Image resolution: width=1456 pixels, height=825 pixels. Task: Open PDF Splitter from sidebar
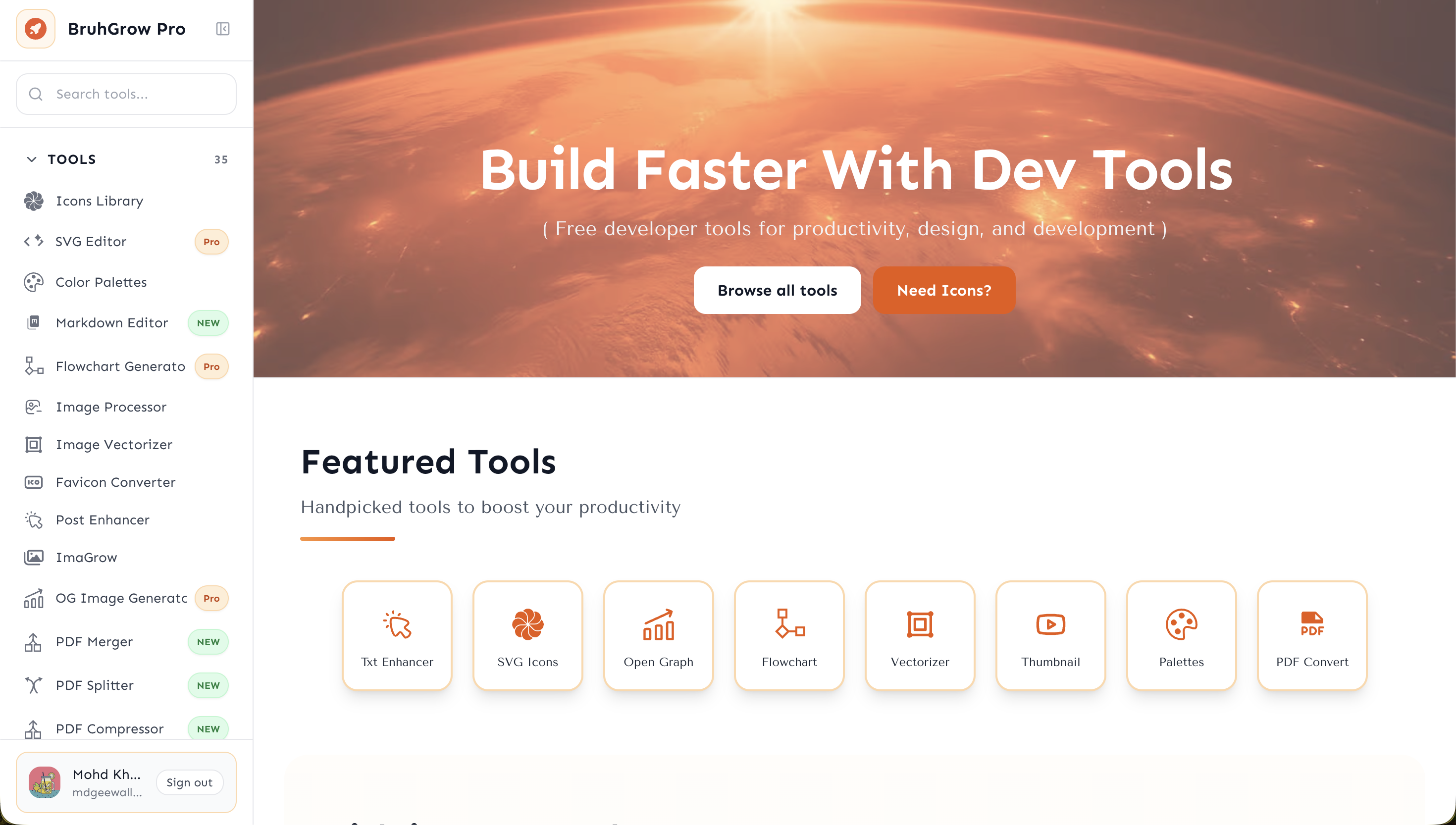[x=95, y=685]
